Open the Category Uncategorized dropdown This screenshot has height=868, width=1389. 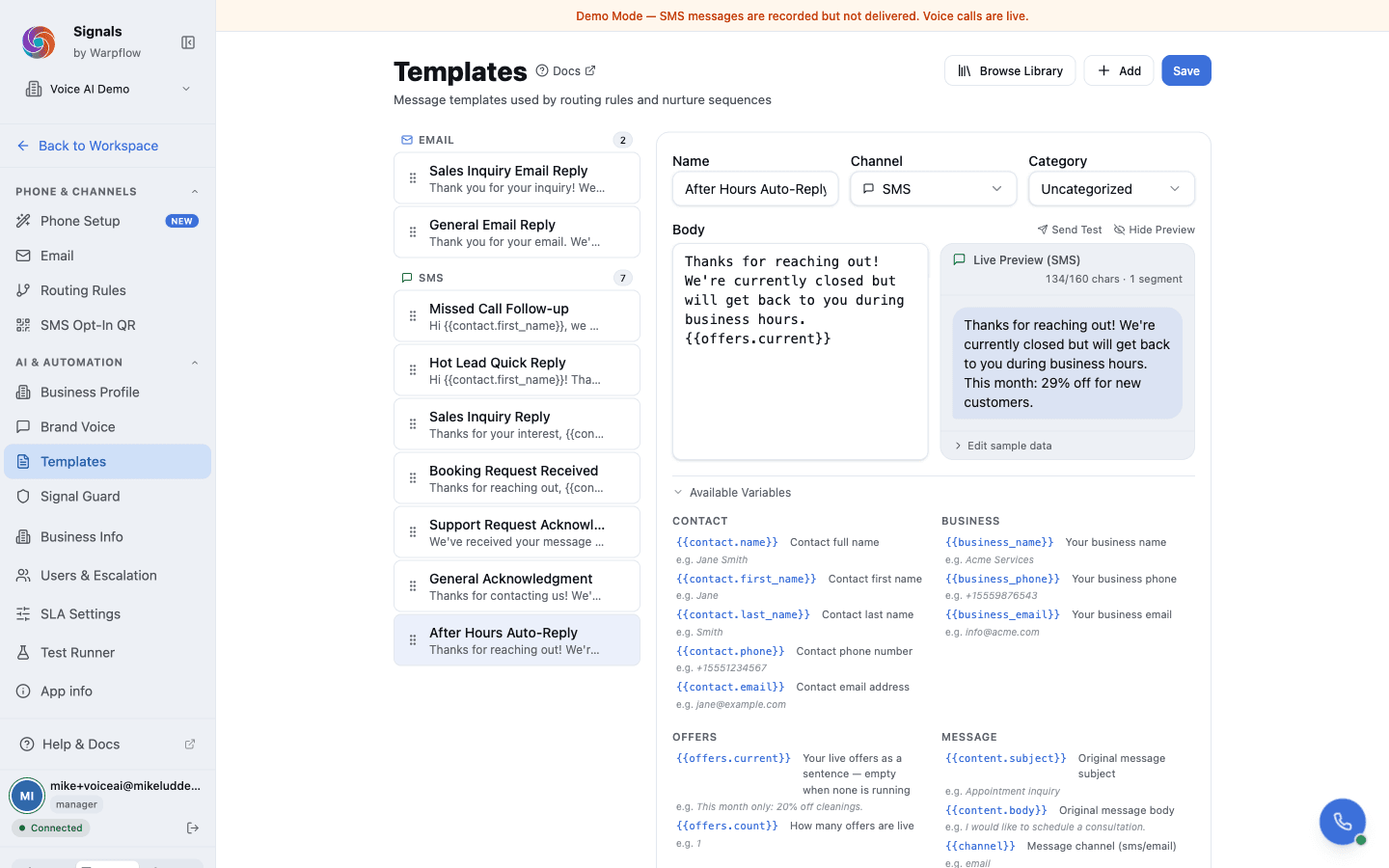[1111, 189]
